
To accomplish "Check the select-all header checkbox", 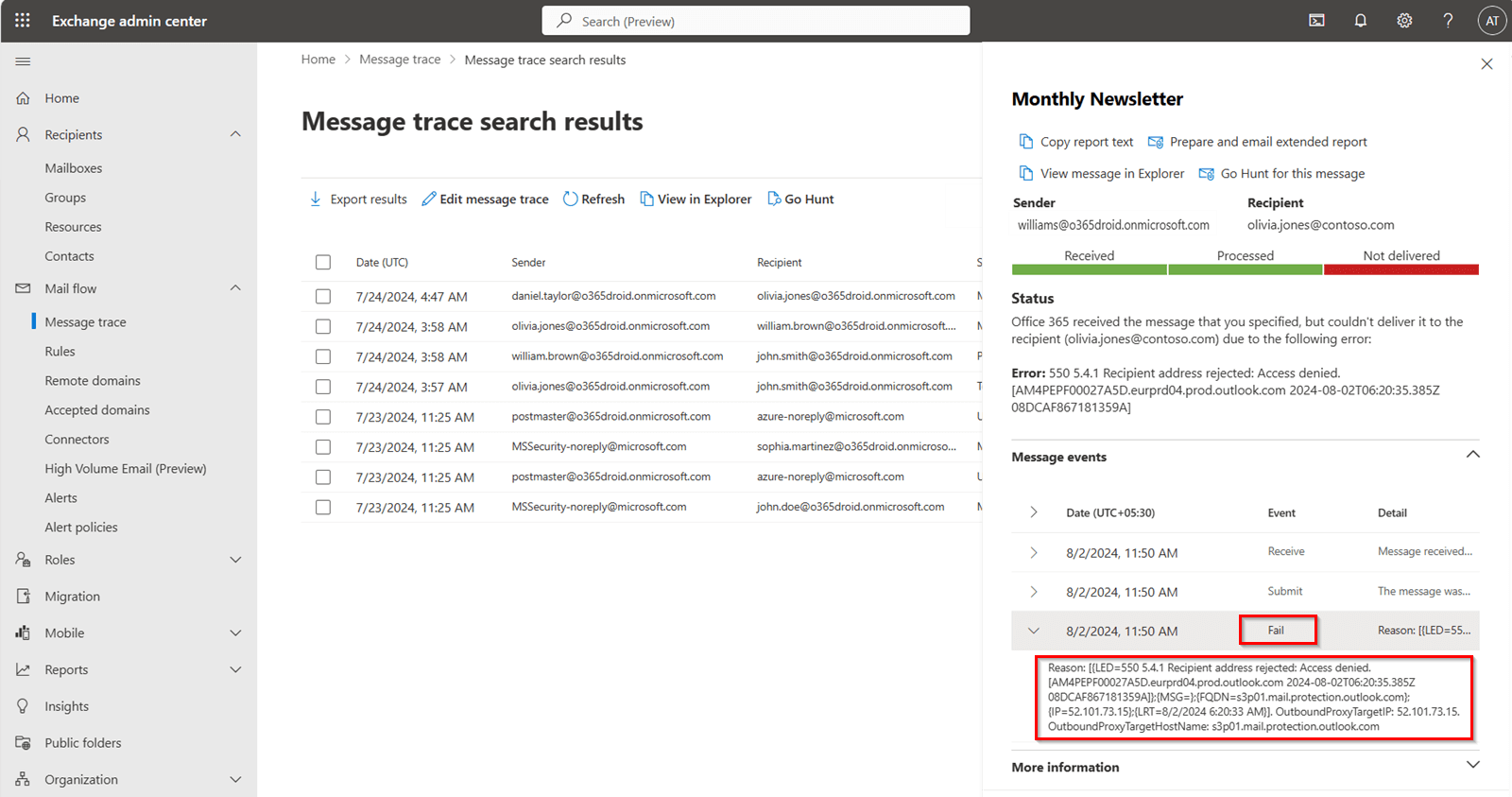I will click(x=323, y=262).
